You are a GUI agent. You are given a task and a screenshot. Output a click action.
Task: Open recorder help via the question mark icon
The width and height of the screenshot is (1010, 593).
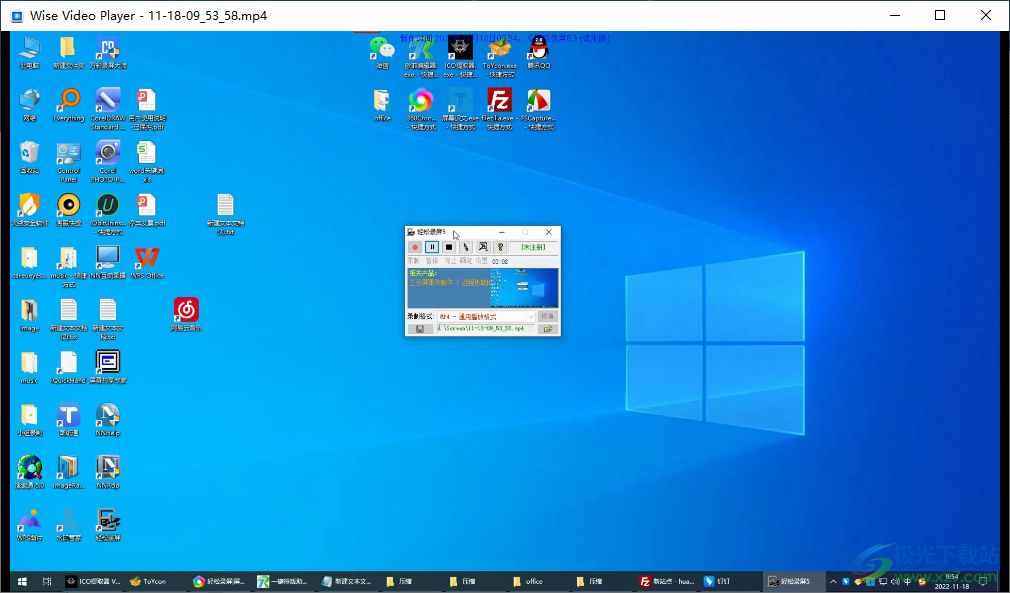(500, 247)
